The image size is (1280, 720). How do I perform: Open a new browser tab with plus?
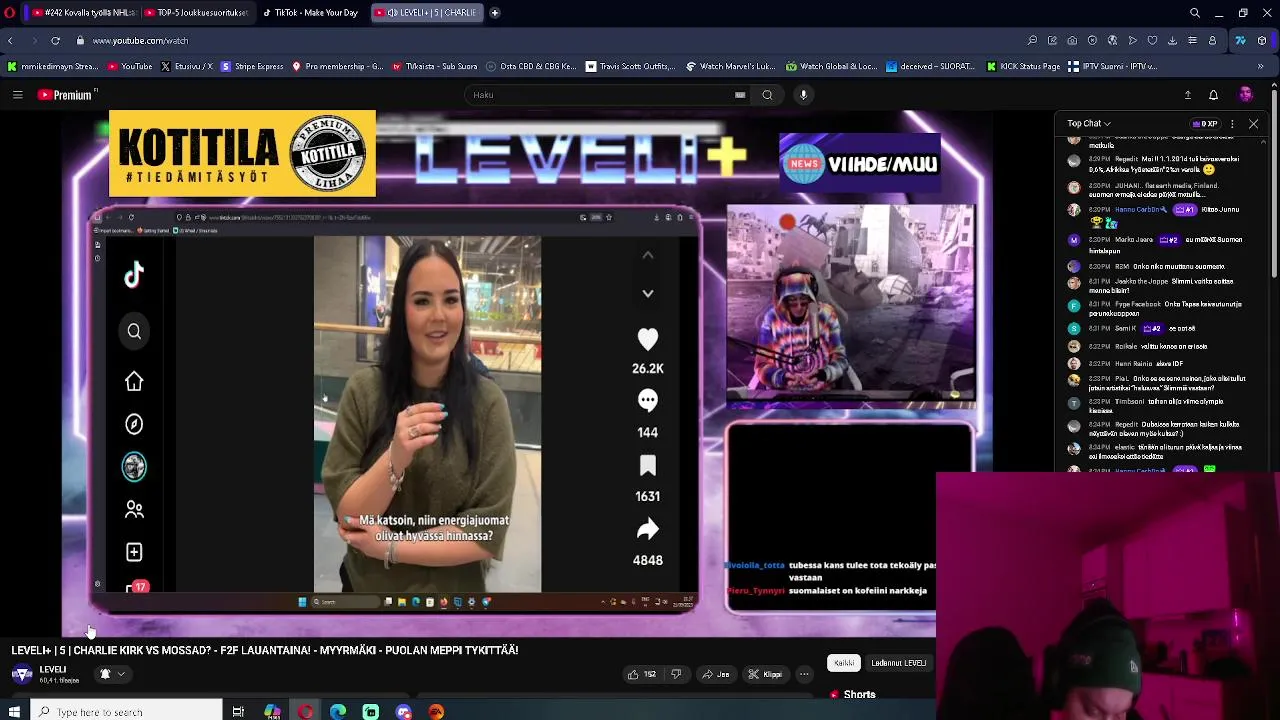coord(495,13)
